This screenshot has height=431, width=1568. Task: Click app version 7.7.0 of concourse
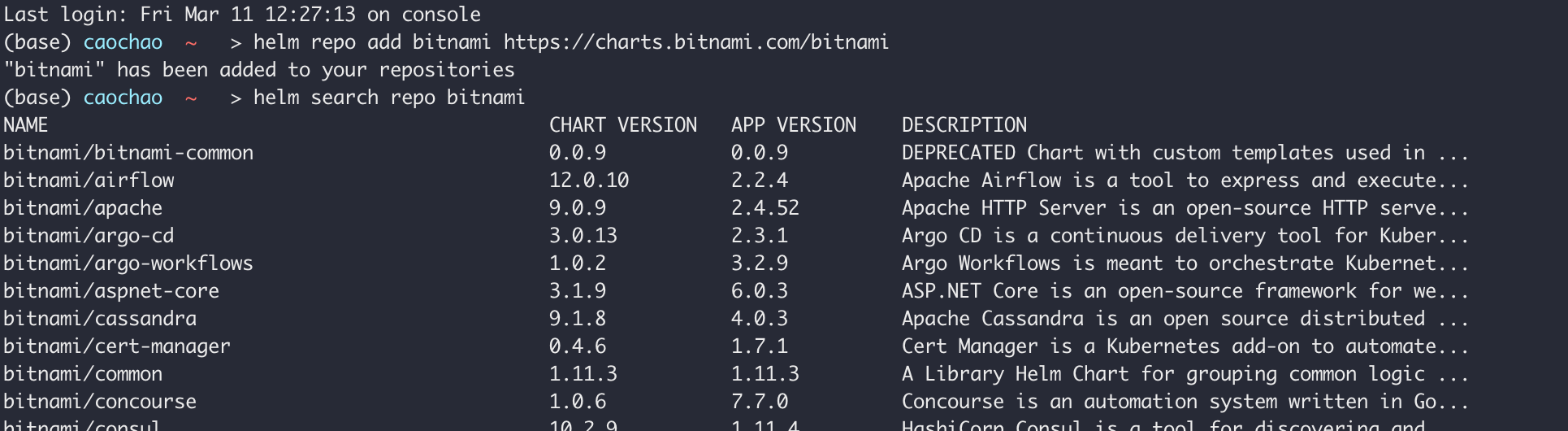tap(760, 402)
